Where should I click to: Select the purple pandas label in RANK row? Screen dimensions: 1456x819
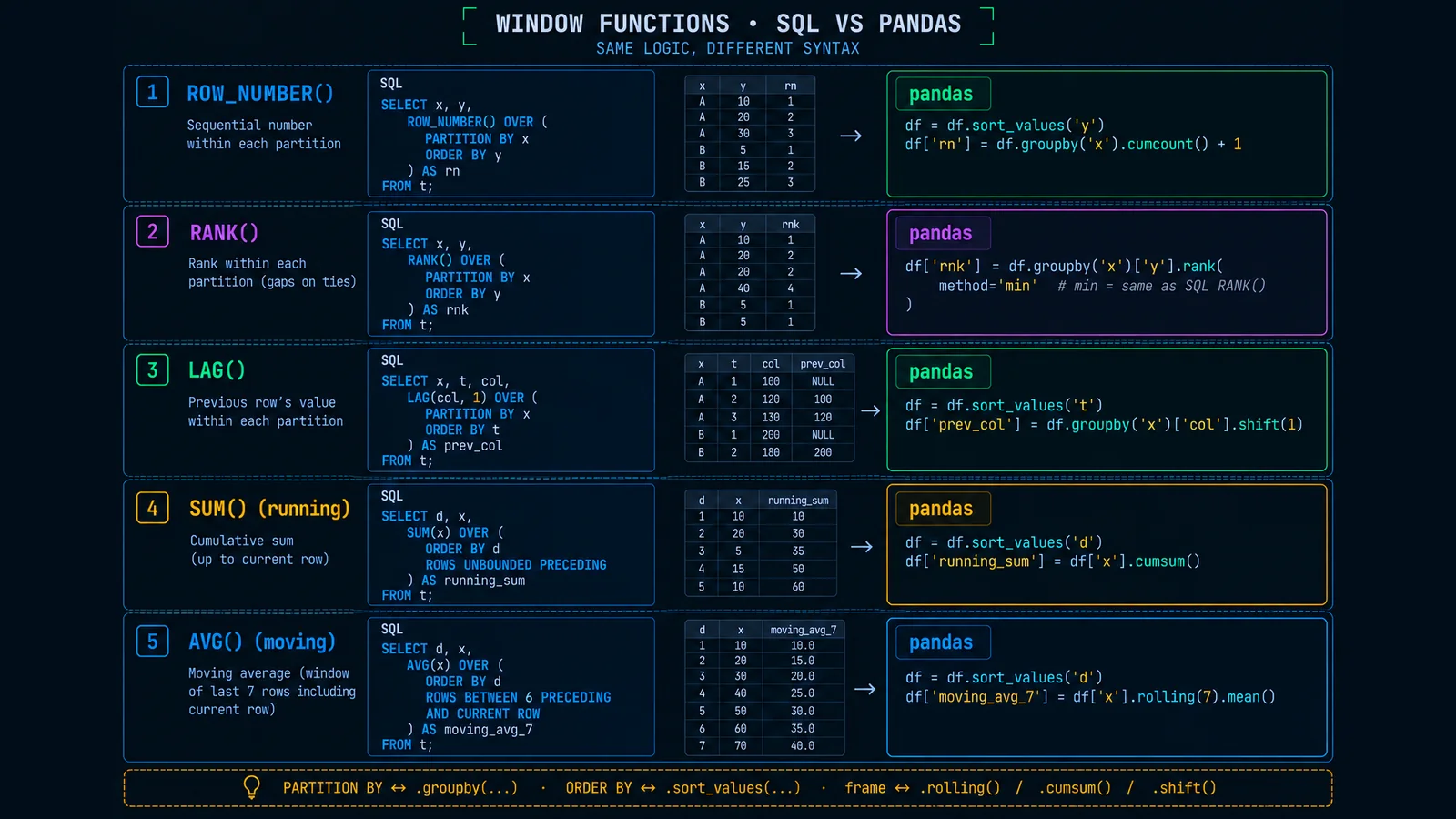[x=941, y=233]
